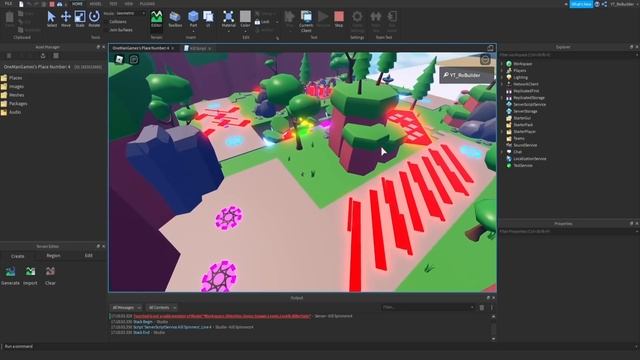Open the Color dropdown arrow
This screenshot has width=640, height=360.
point(245,31)
